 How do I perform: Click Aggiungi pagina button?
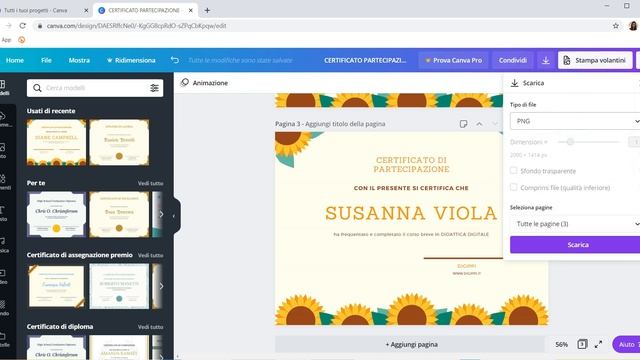(x=411, y=344)
